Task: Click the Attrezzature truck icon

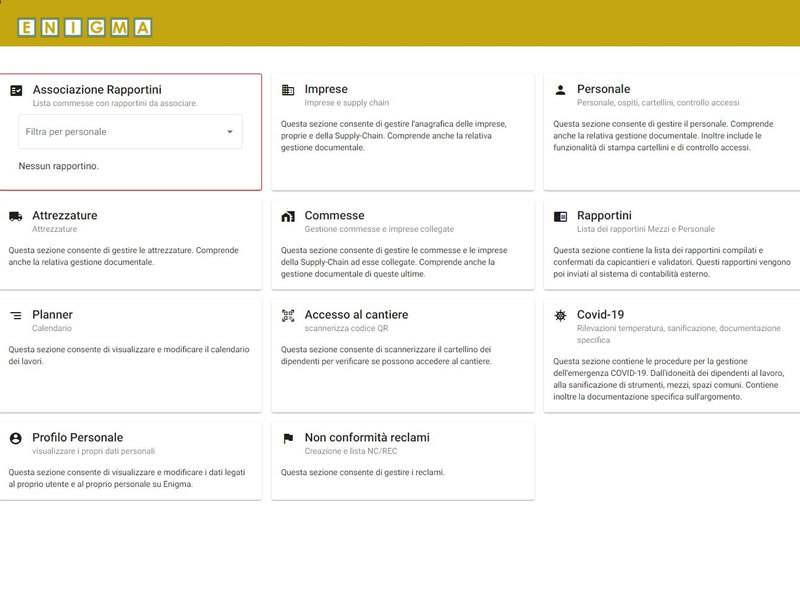Action: pyautogui.click(x=16, y=216)
